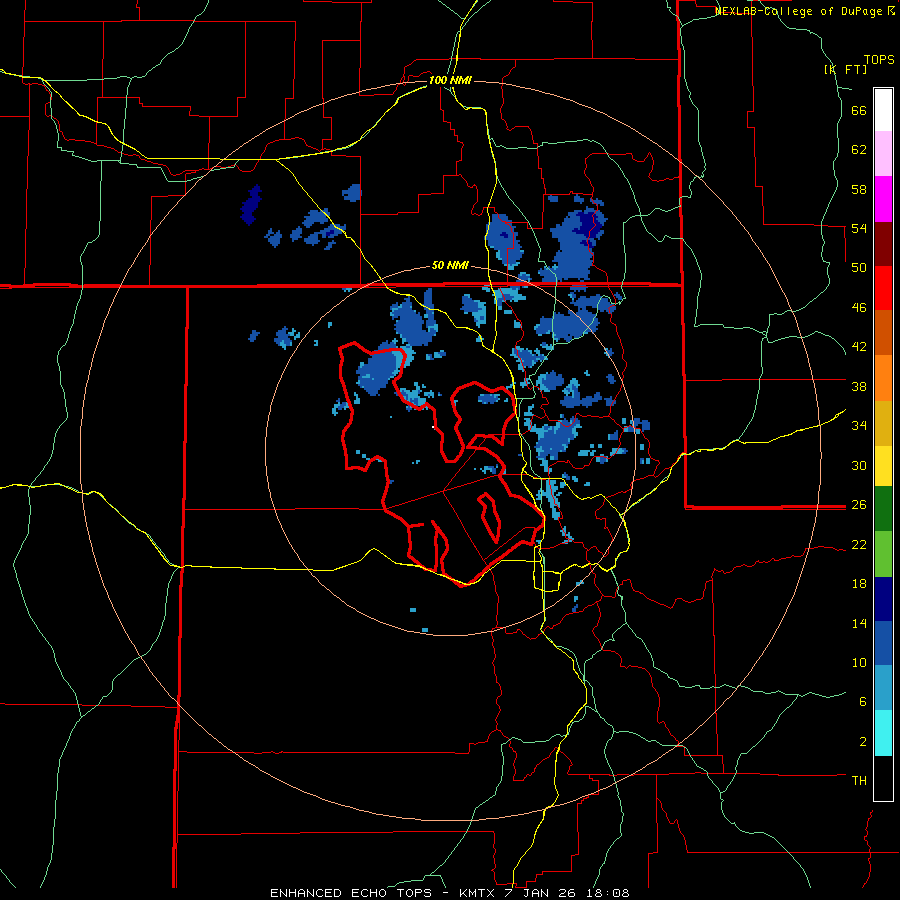Click the navy blue swatch on the scale

point(883,599)
